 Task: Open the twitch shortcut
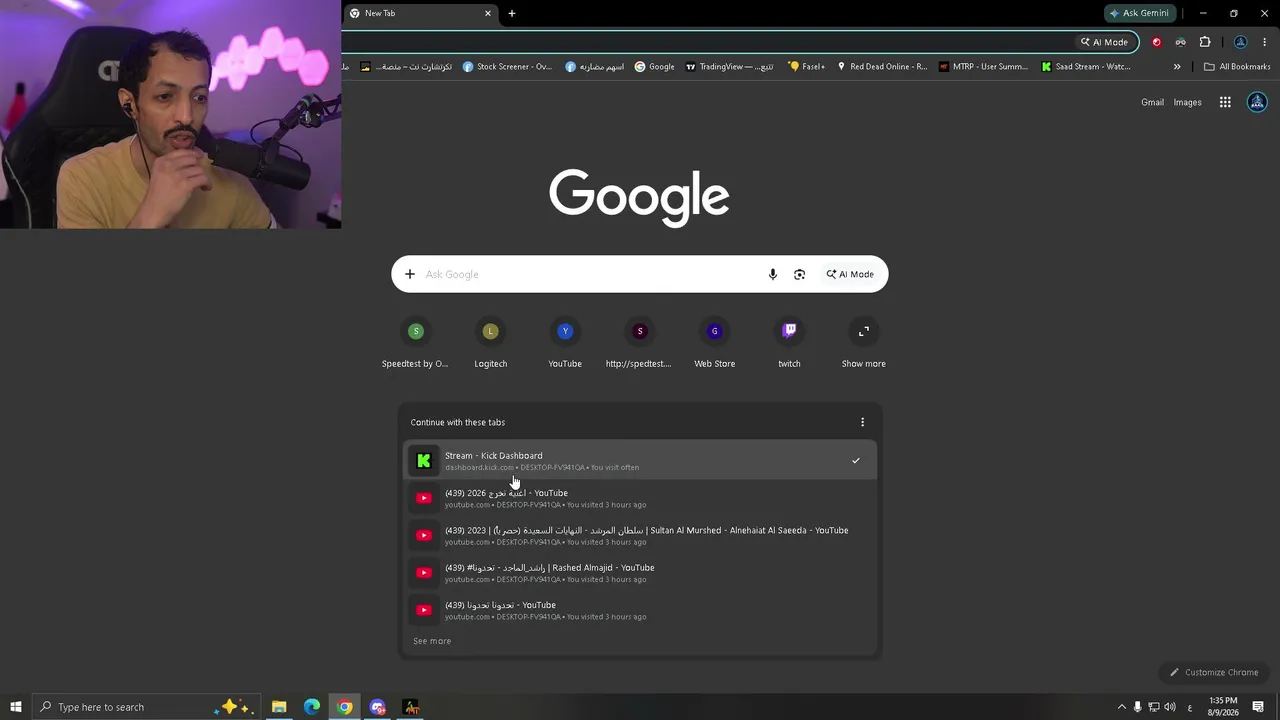click(x=789, y=342)
